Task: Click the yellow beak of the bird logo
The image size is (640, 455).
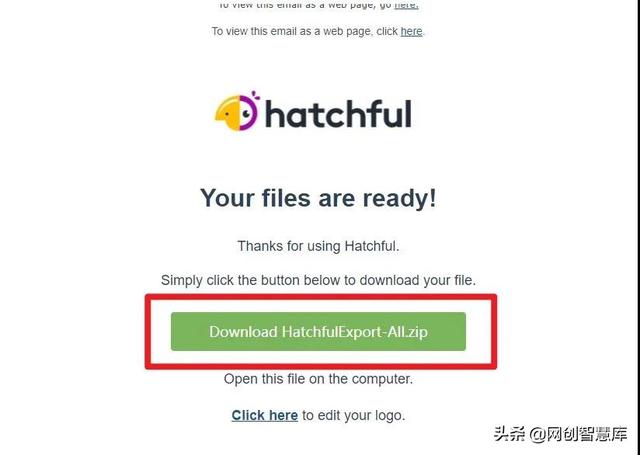Action: [x=225, y=113]
